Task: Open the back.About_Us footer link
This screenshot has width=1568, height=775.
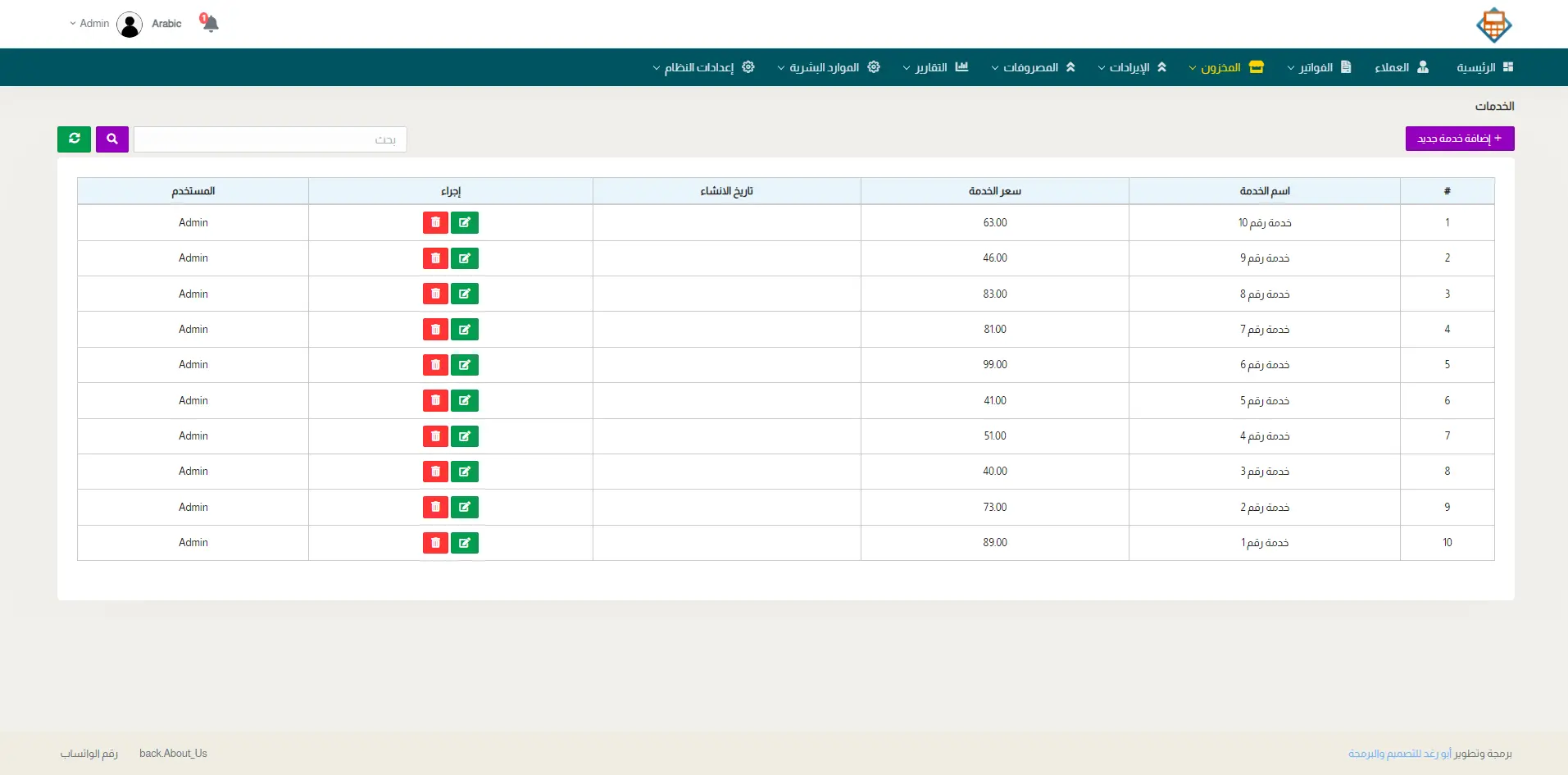Action: point(173,754)
